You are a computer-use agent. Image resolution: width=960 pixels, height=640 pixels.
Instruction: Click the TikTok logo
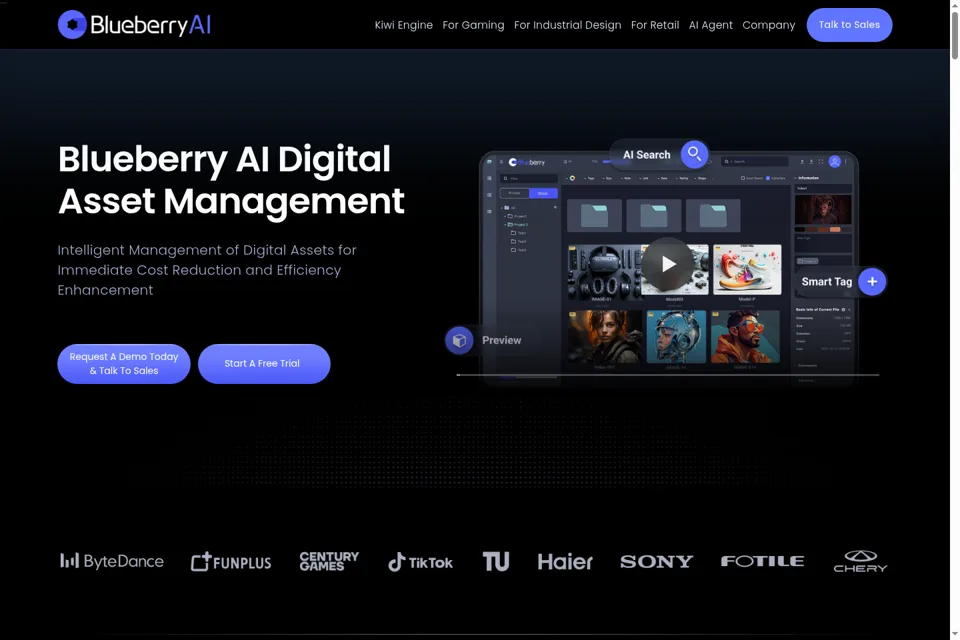(421, 562)
